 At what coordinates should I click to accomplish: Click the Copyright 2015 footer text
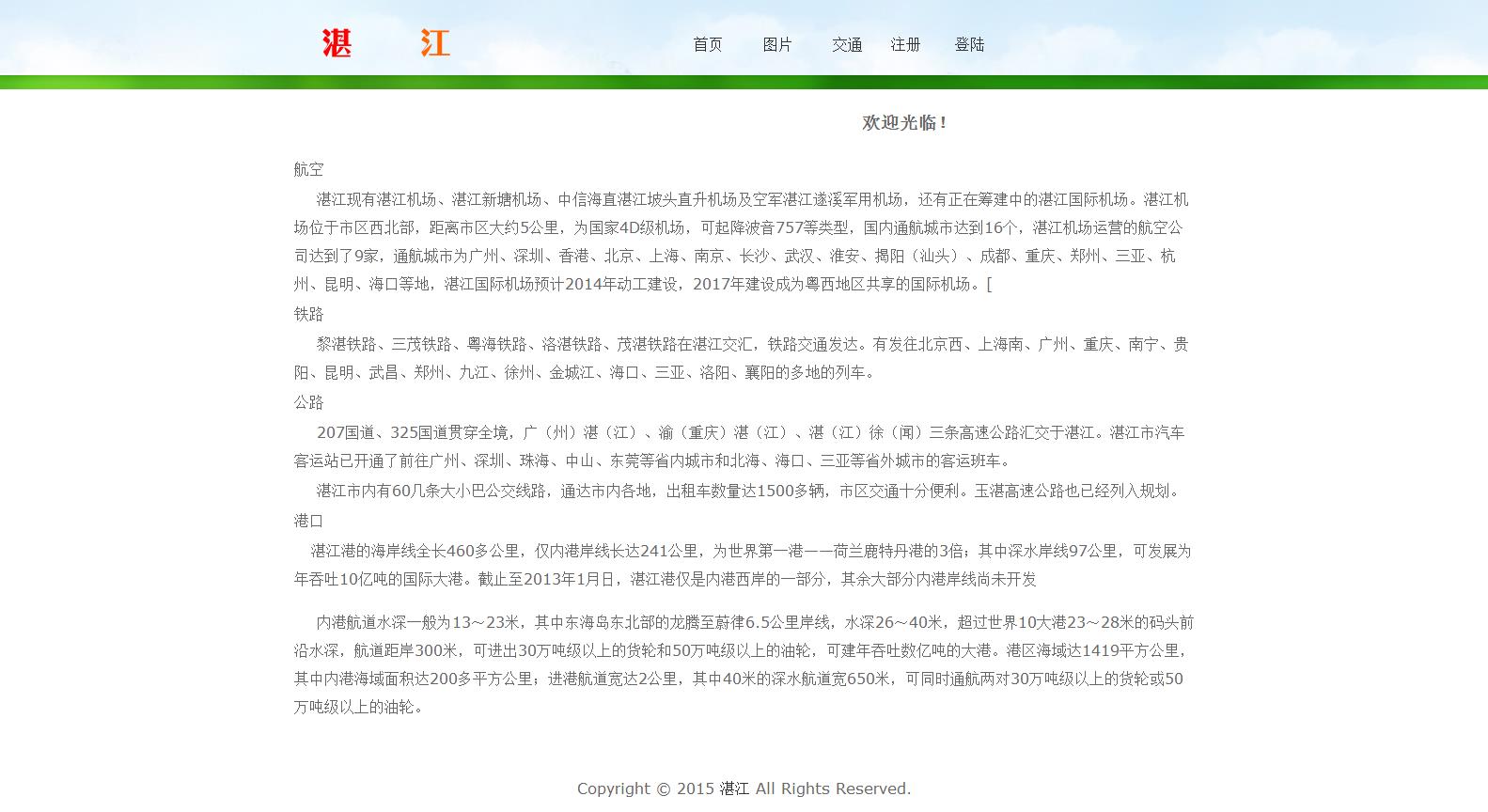744,789
